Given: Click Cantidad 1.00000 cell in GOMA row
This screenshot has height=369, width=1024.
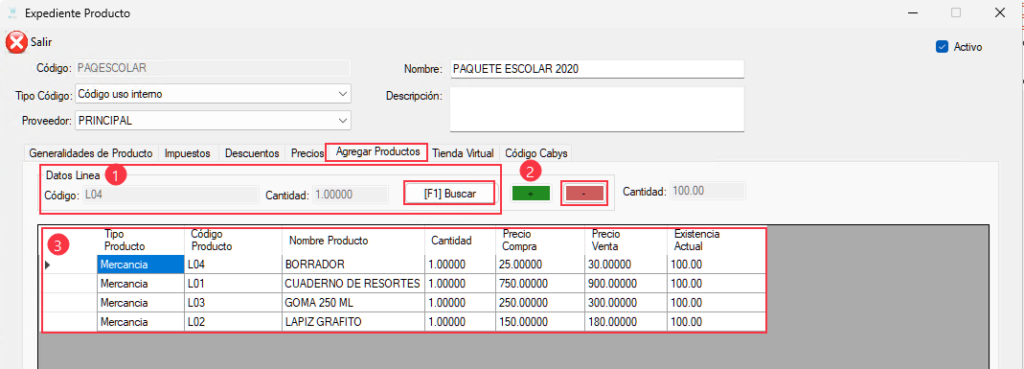Looking at the screenshot, I should [x=460, y=302].
